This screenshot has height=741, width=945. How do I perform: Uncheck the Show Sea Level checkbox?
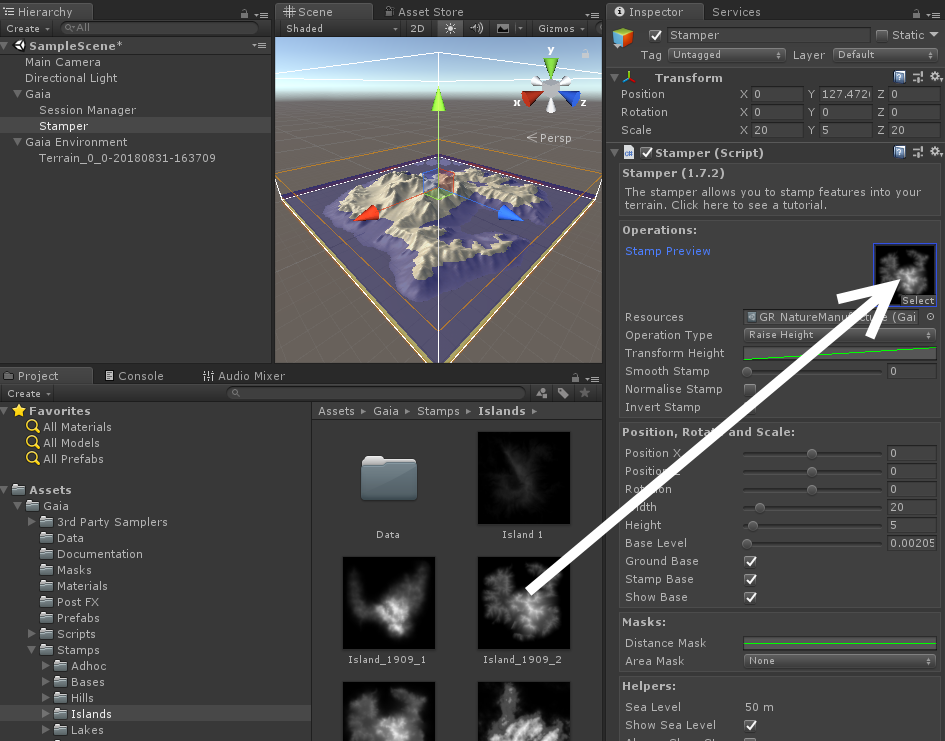tap(750, 725)
